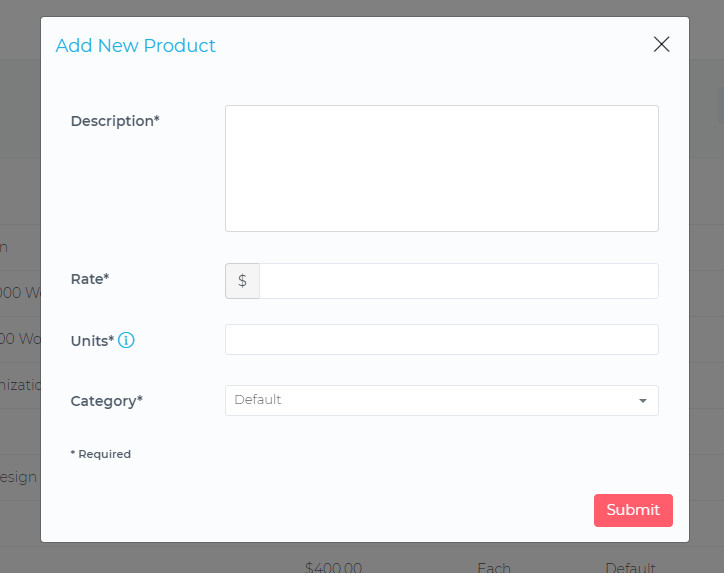724x573 pixels.
Task: Click the info icon beside Units
Action: (126, 340)
